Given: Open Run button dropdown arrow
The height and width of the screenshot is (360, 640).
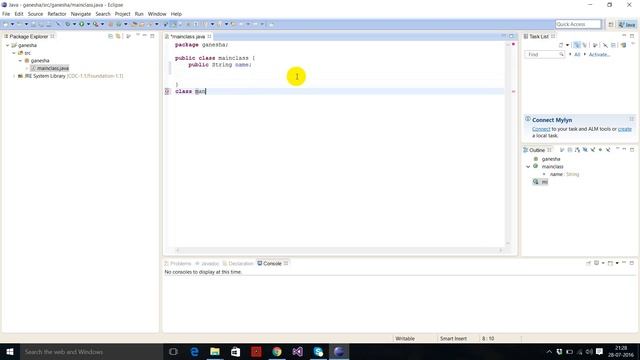Looking at the screenshot, I should coord(88,24).
